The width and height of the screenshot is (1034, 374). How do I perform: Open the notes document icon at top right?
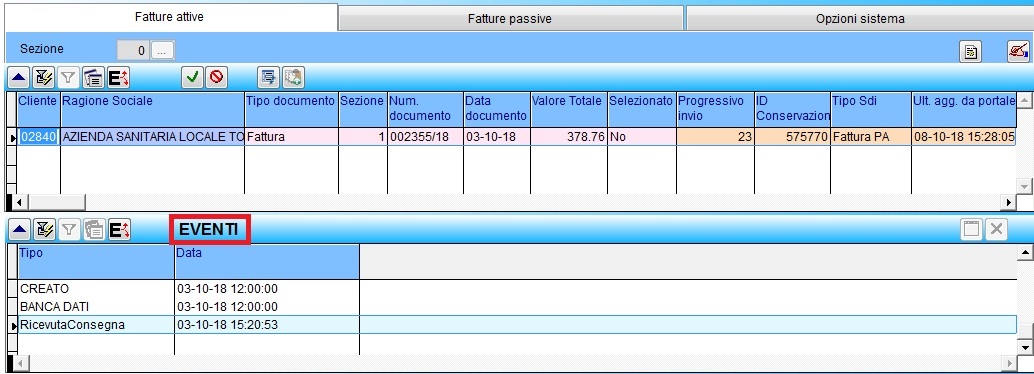(971, 51)
